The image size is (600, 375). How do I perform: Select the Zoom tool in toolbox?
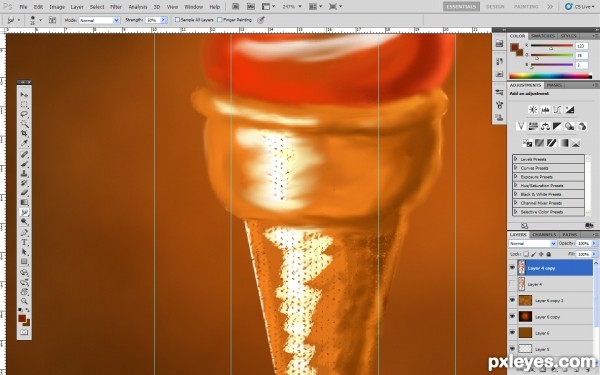[x=24, y=301]
